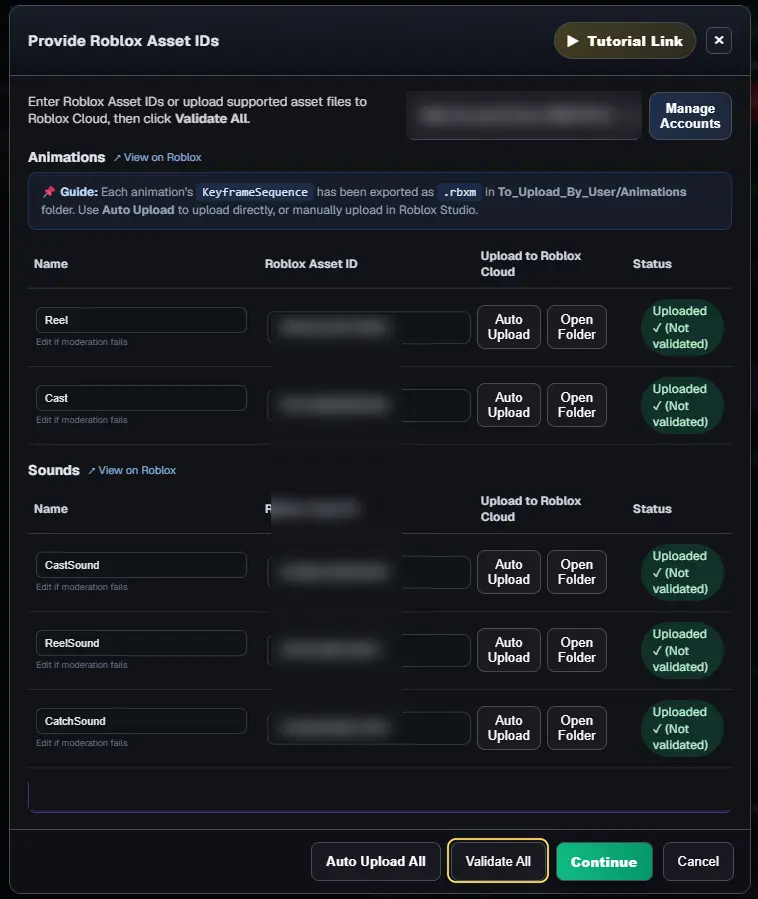Viewport: 758px width, 899px height.
Task: Cancel the asset ID dialog
Action: tap(698, 861)
